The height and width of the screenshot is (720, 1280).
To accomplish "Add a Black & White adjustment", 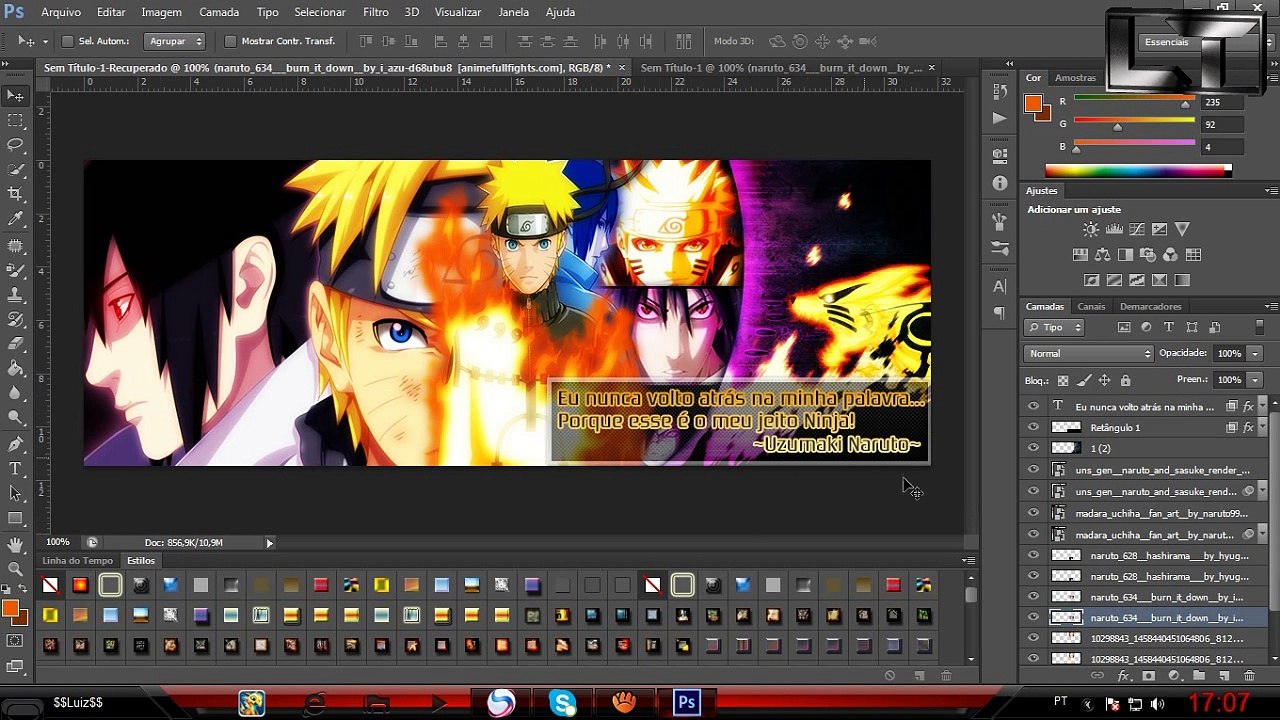I will coord(1125,255).
